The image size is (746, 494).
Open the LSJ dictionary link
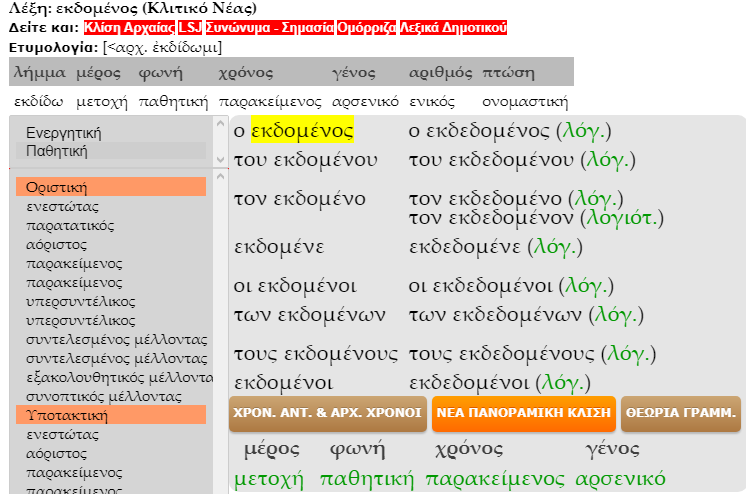click(x=190, y=28)
